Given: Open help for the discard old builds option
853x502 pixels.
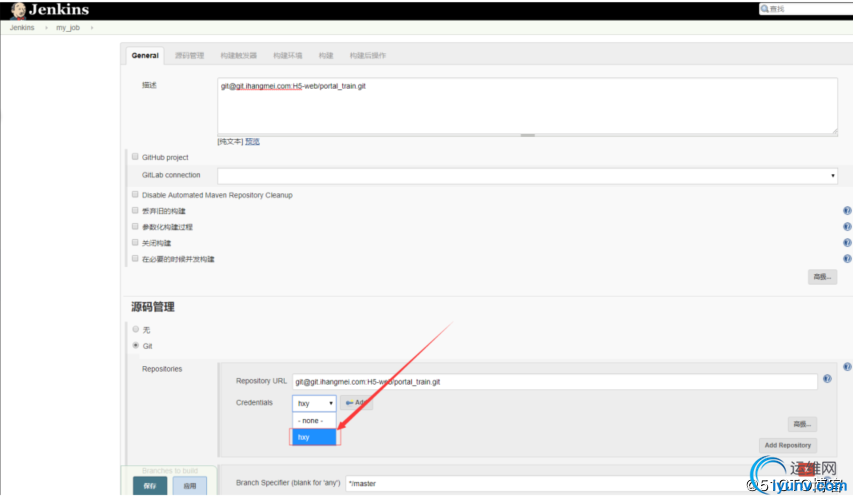Looking at the screenshot, I should click(847, 211).
